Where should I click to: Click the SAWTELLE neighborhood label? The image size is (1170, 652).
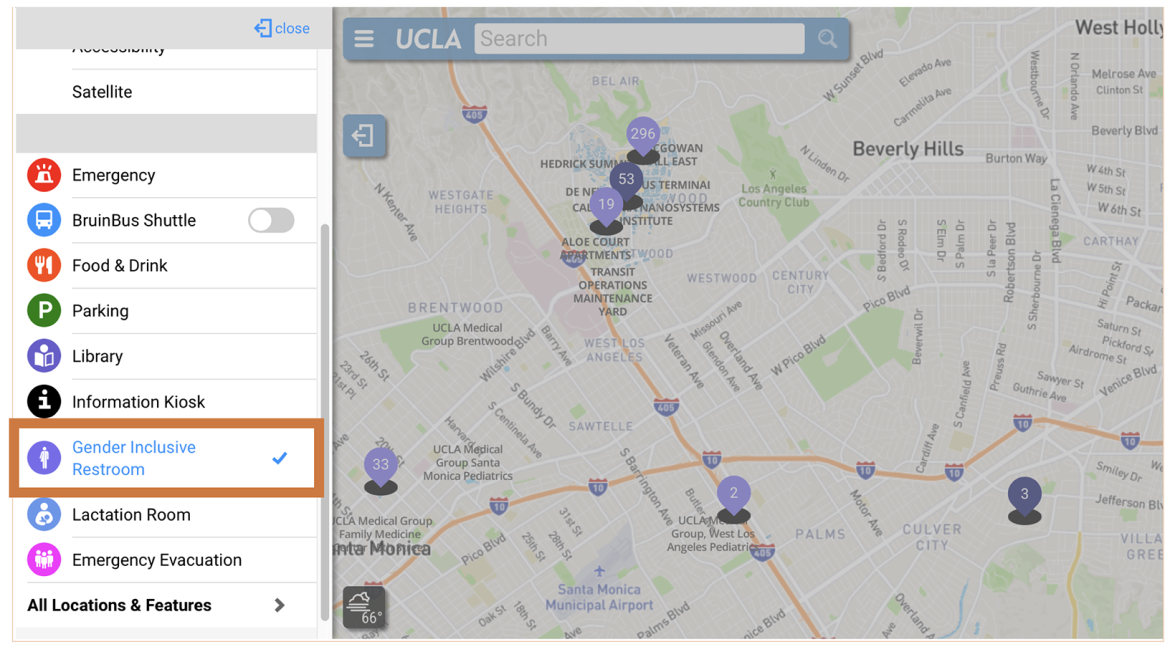(x=601, y=427)
